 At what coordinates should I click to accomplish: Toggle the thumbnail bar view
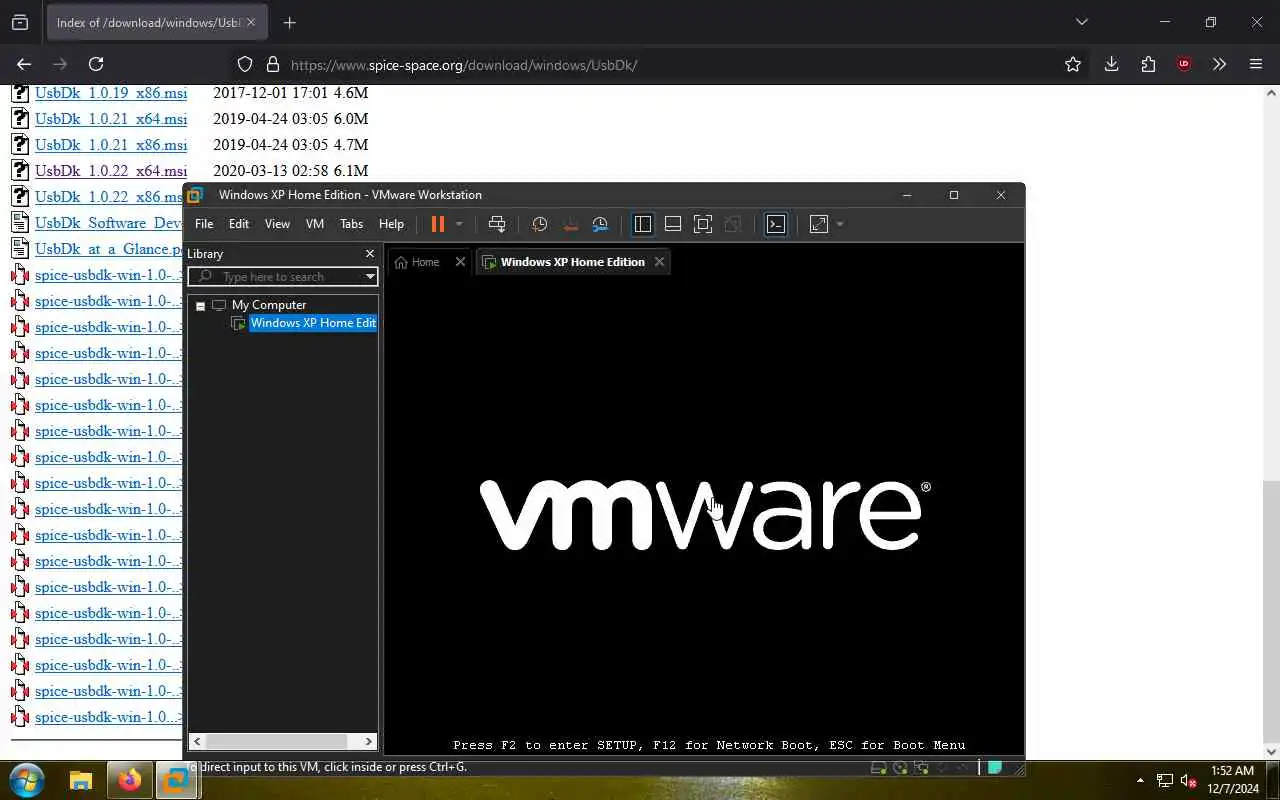coord(673,224)
